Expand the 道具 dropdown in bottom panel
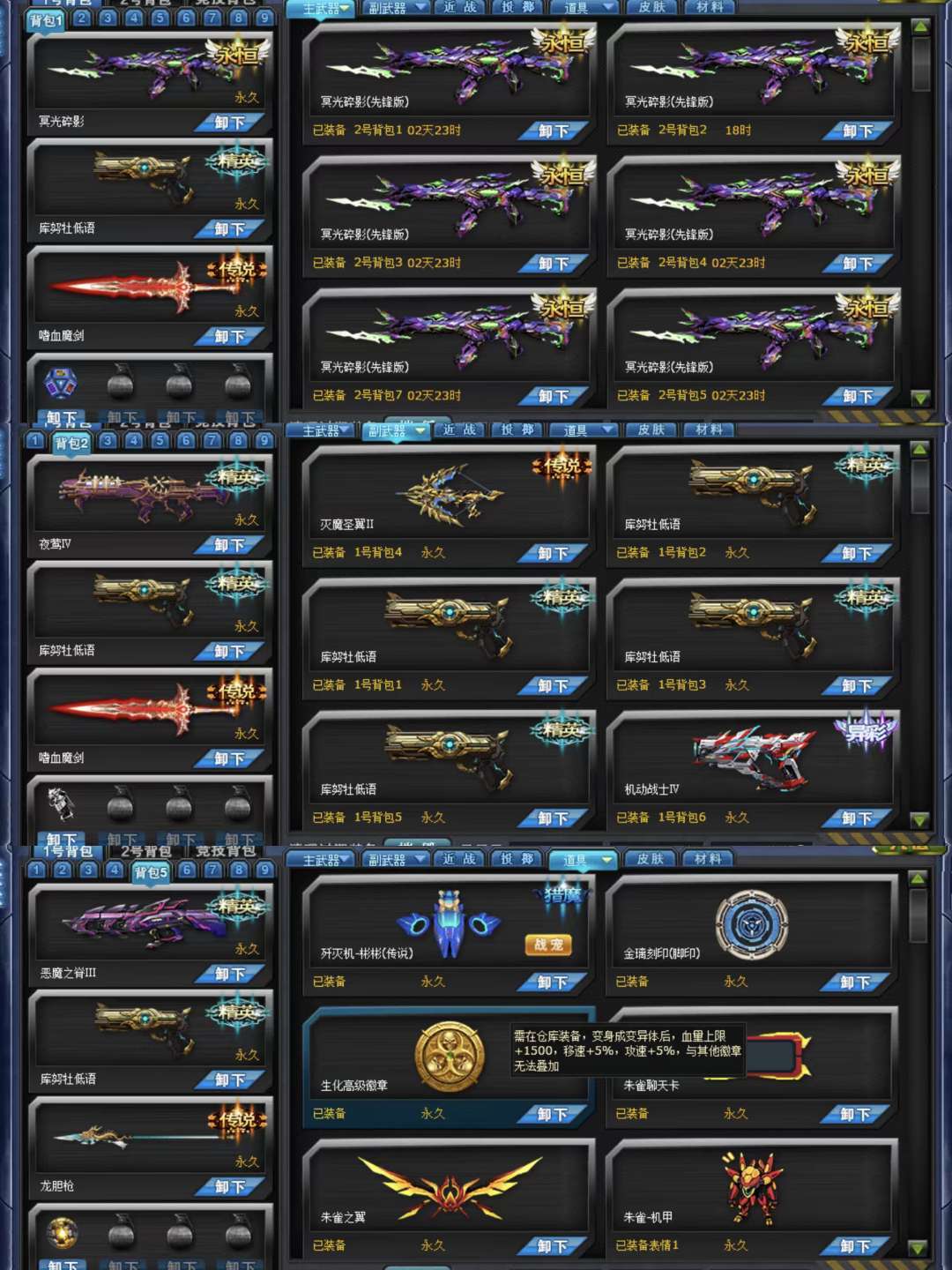This screenshot has width=952, height=1270. pyautogui.click(x=584, y=860)
